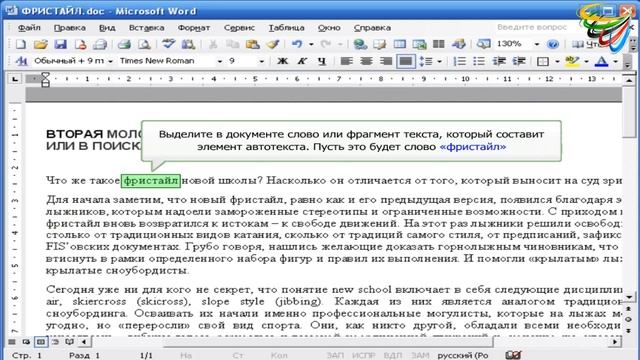The height and width of the screenshot is (360, 640).
Task: Click русский language status indicator
Action: [463, 356]
